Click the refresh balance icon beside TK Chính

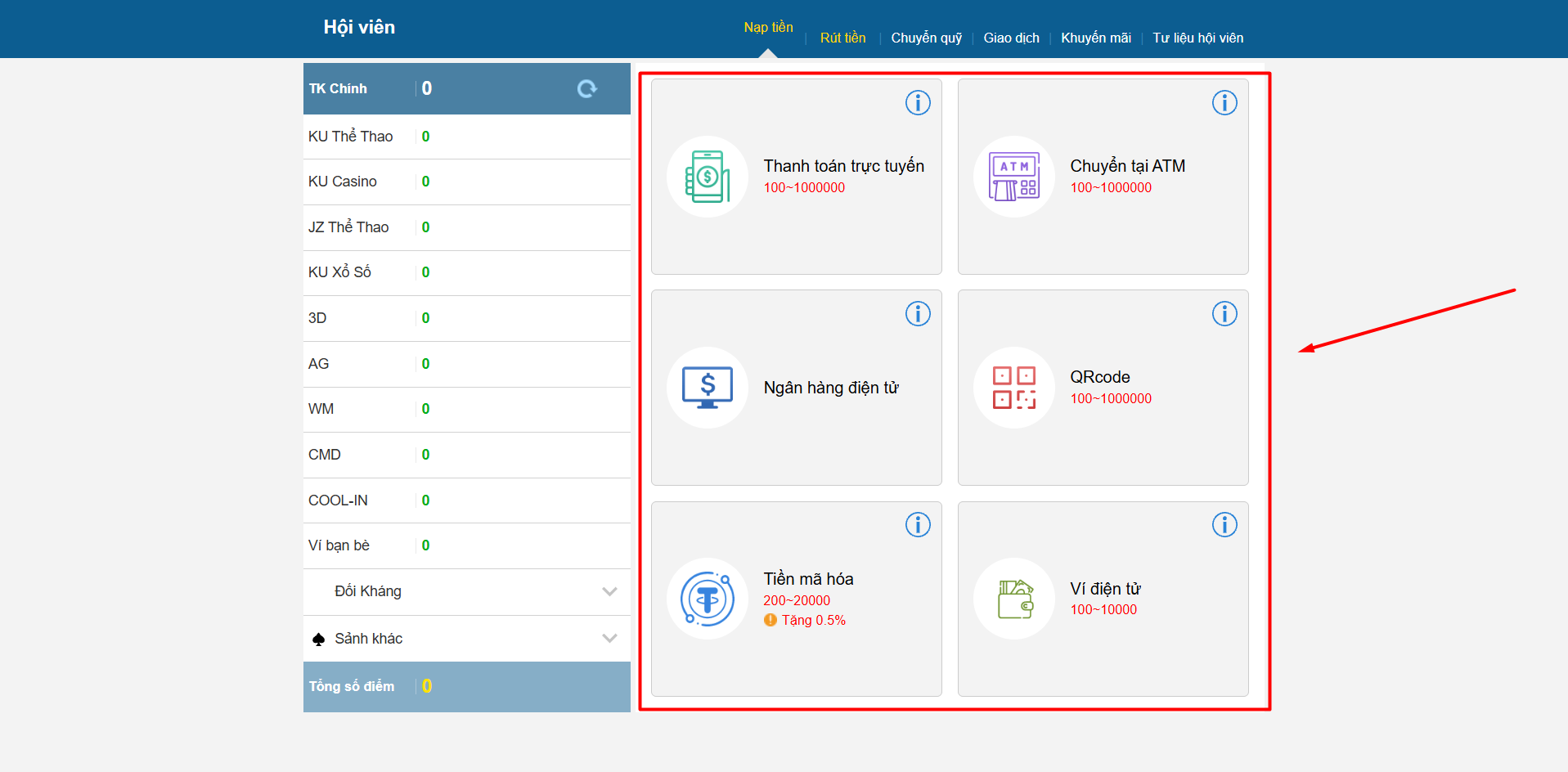(x=586, y=88)
